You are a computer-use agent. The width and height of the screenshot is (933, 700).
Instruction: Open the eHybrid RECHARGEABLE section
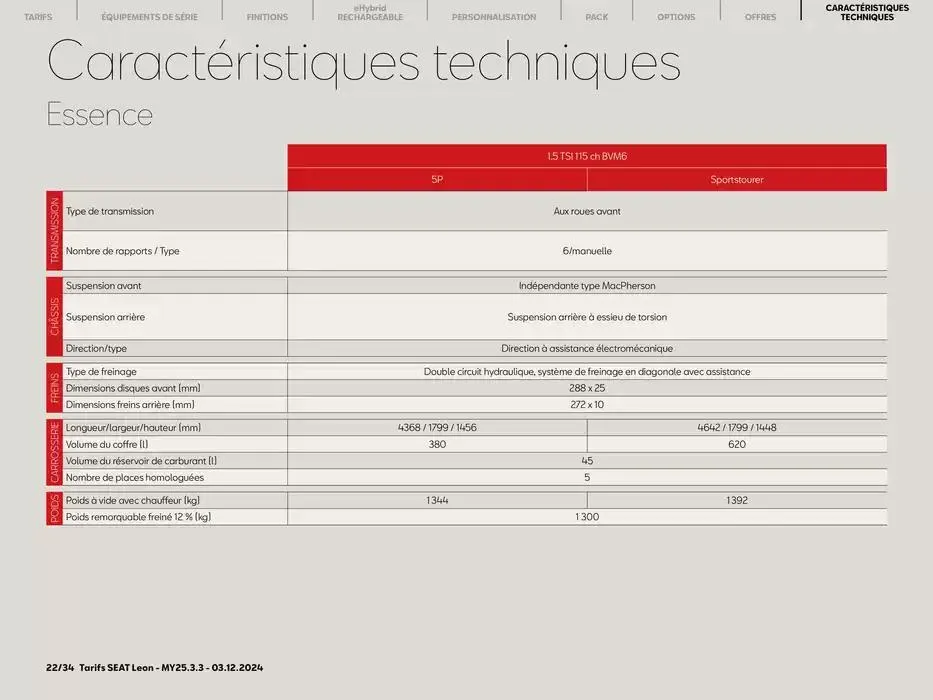point(369,12)
